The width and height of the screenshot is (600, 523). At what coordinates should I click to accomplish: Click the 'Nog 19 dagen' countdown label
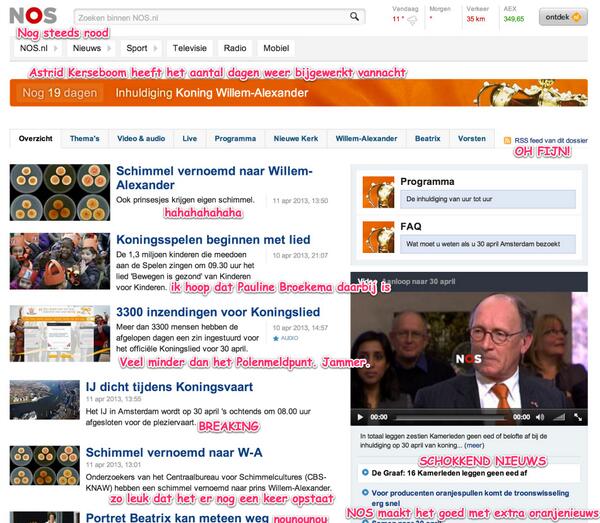click(60, 93)
